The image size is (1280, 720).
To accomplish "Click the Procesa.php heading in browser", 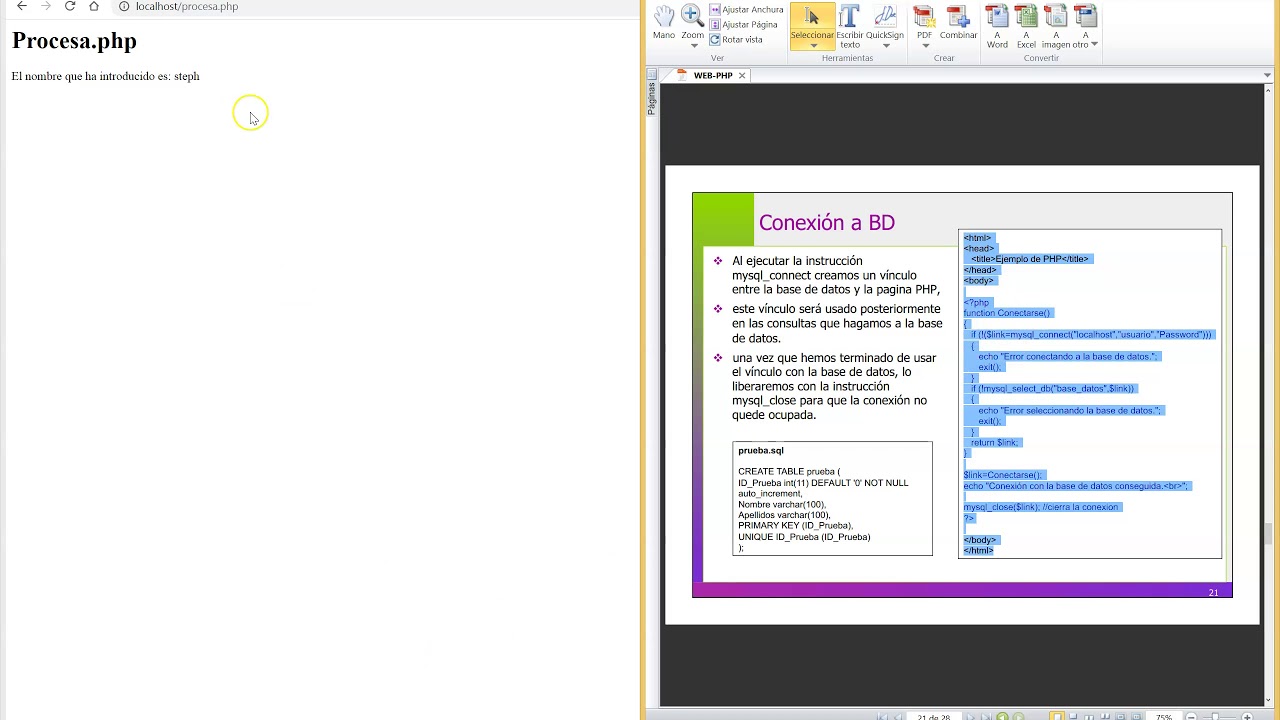I will click(74, 41).
